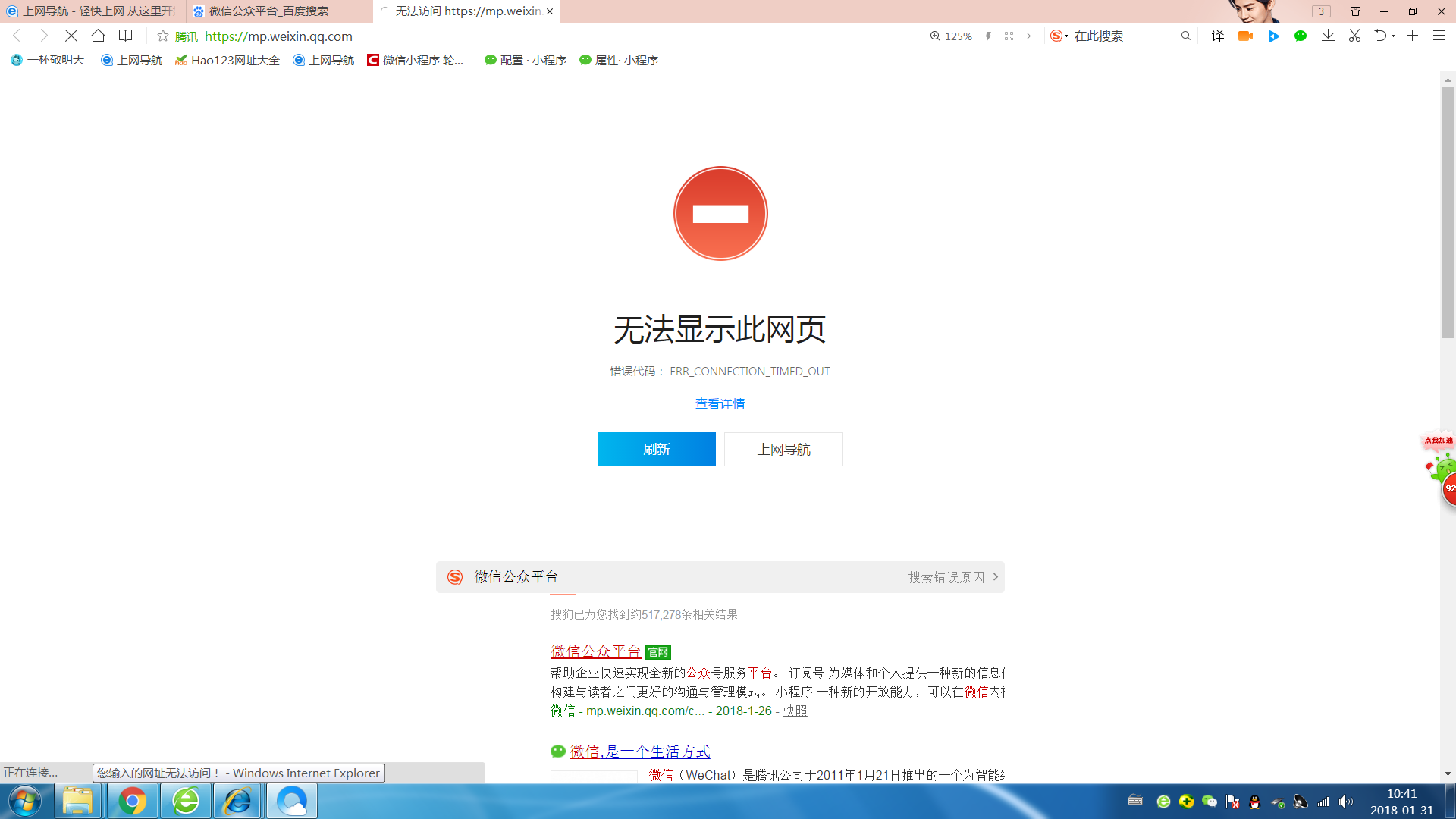Click the page vertical scrollbar thumb
Screen dimensions: 1456x819
tap(1448, 212)
